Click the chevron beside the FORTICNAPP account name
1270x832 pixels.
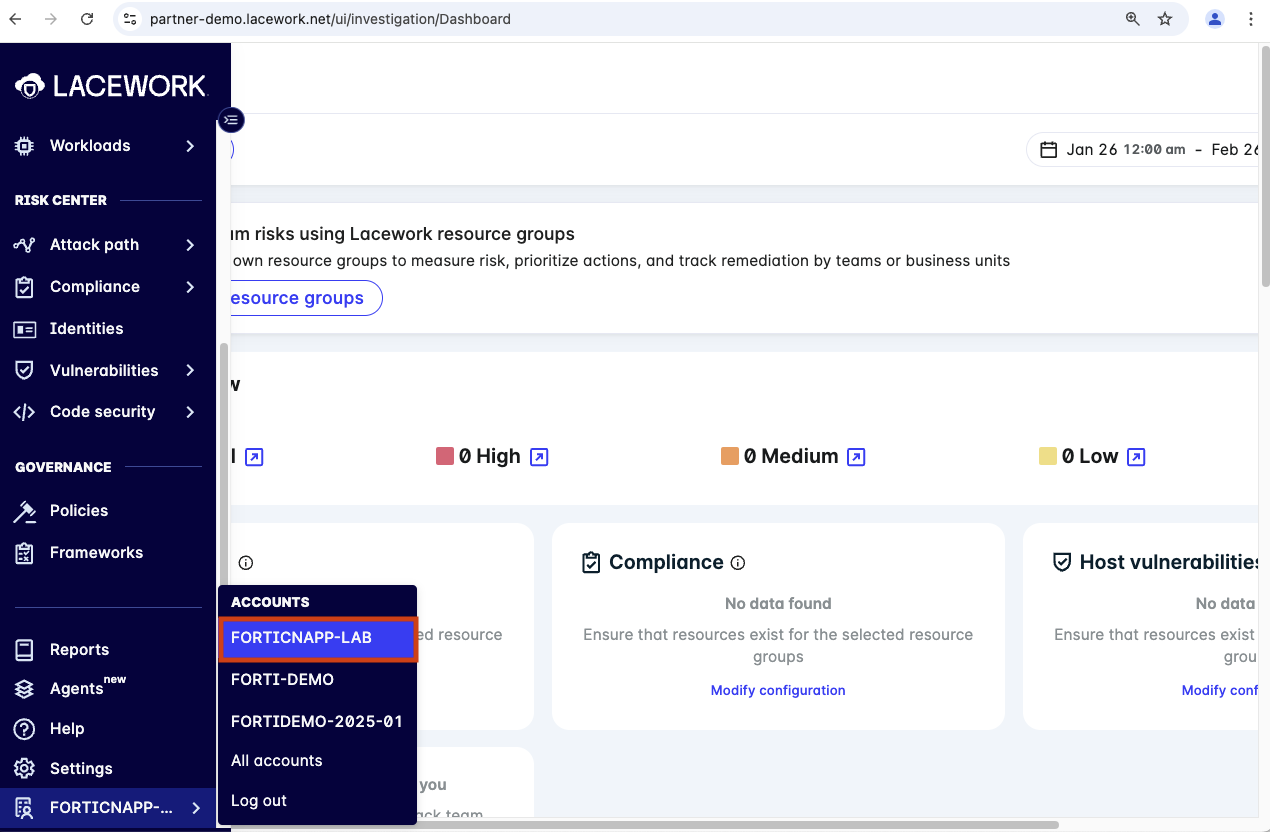pos(196,808)
